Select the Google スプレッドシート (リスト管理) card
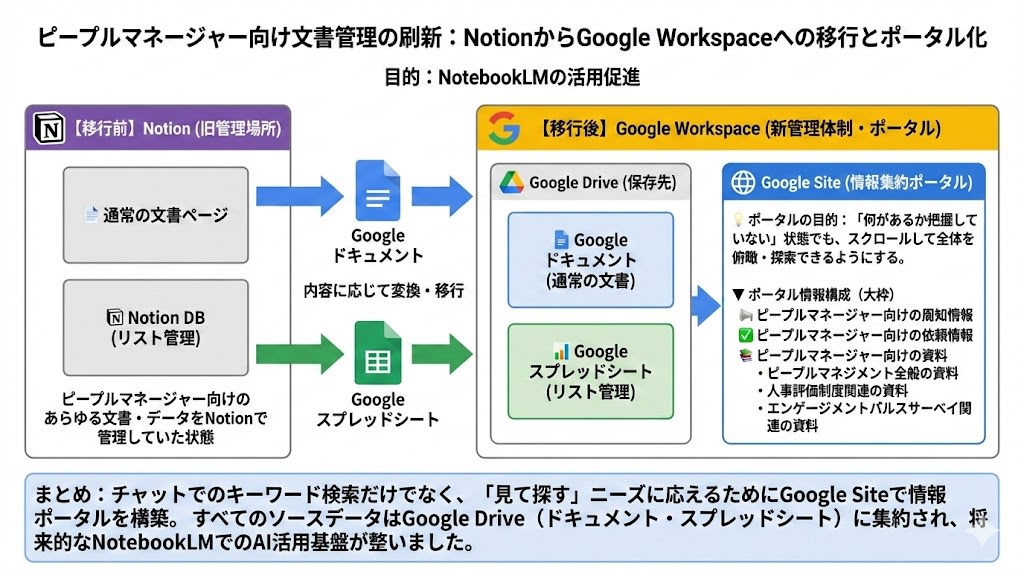 pyautogui.click(x=590, y=371)
